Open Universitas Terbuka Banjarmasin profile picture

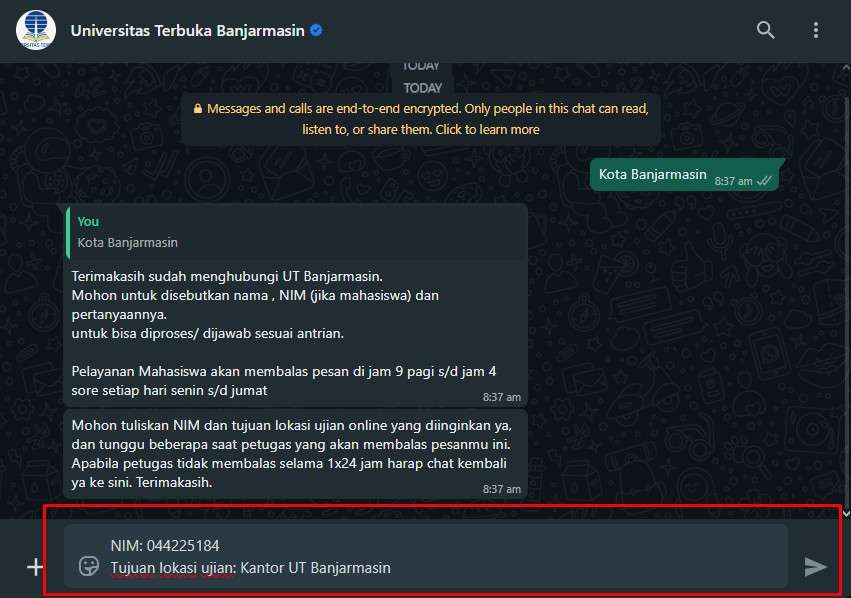[36, 30]
